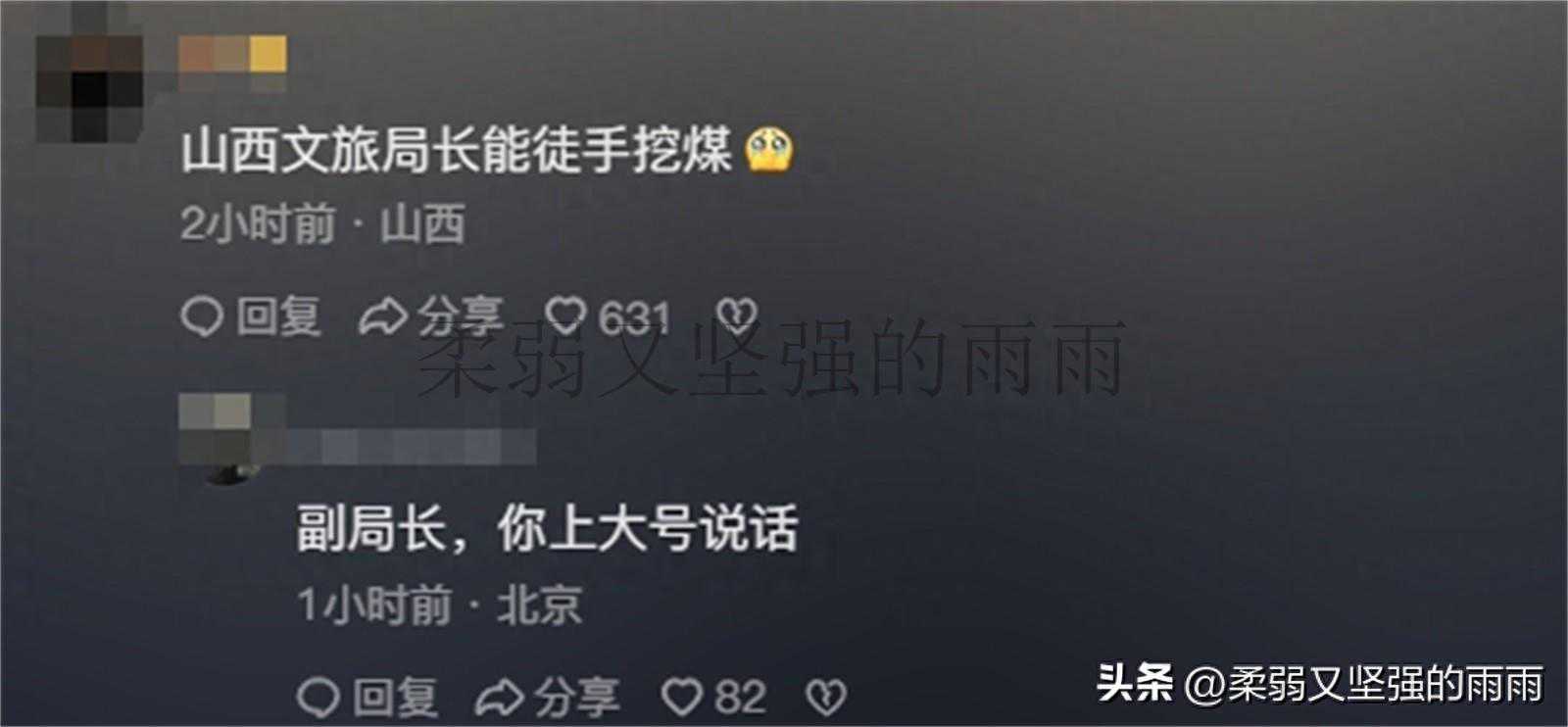Click the crying emoji in first comment
The image size is (1568, 727).
769,150
